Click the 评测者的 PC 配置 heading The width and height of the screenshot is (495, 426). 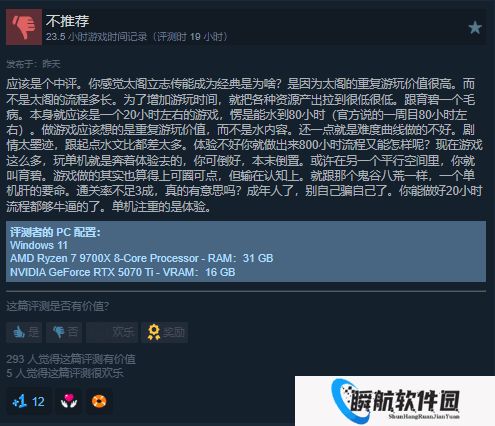(55, 232)
